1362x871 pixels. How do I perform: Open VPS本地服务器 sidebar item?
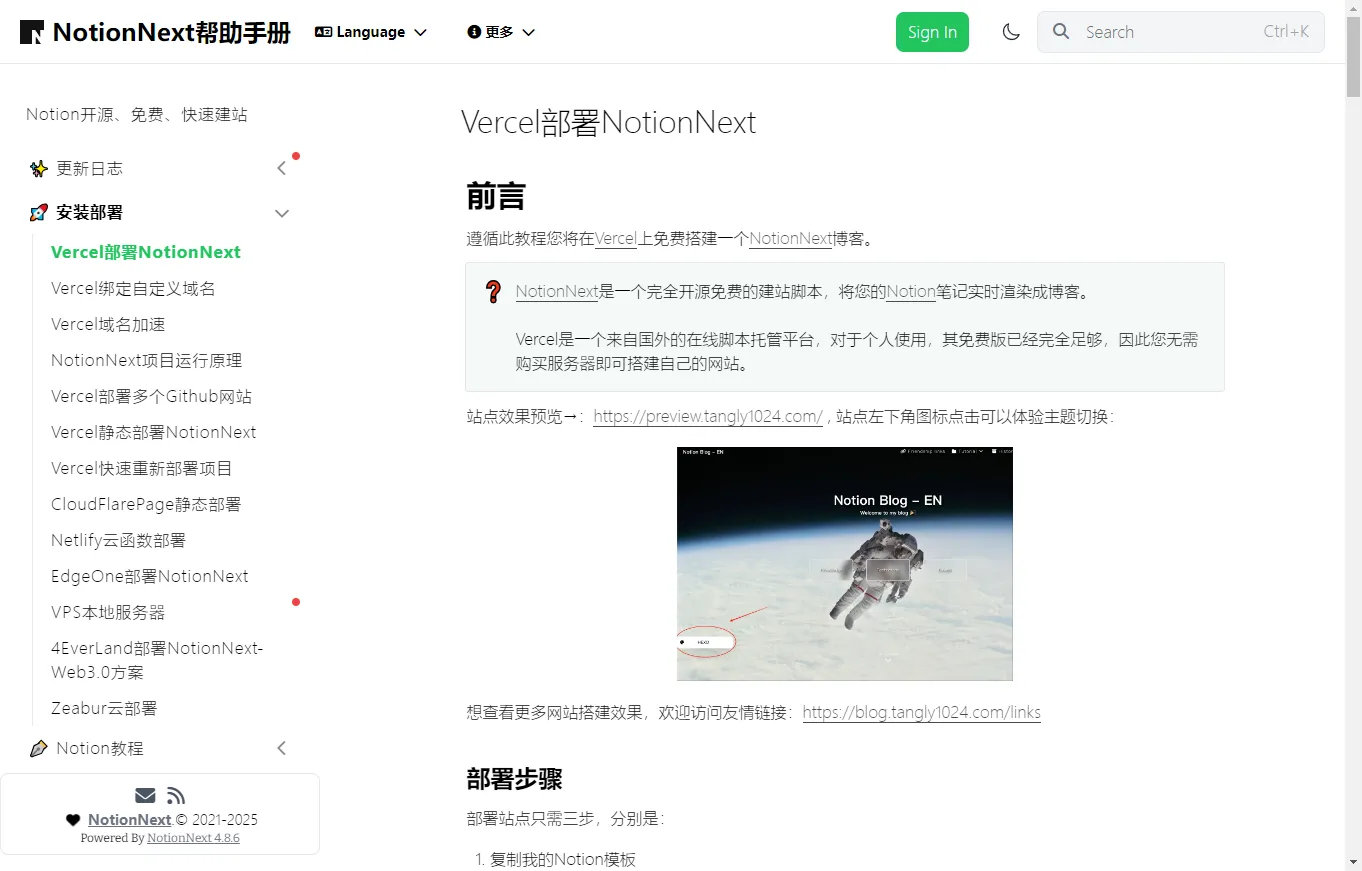pos(108,612)
